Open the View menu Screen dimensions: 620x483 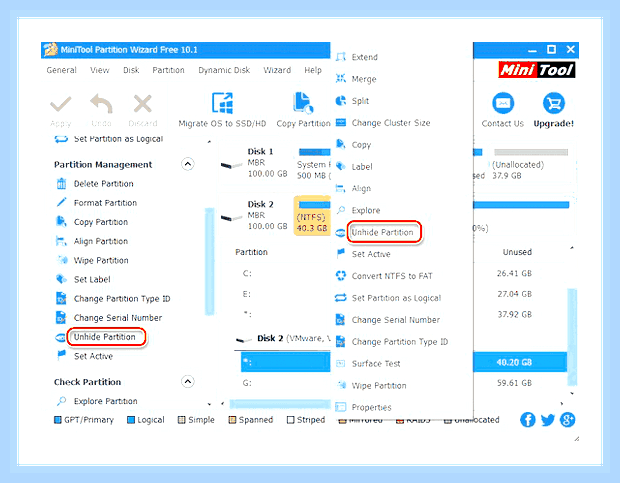(x=99, y=70)
